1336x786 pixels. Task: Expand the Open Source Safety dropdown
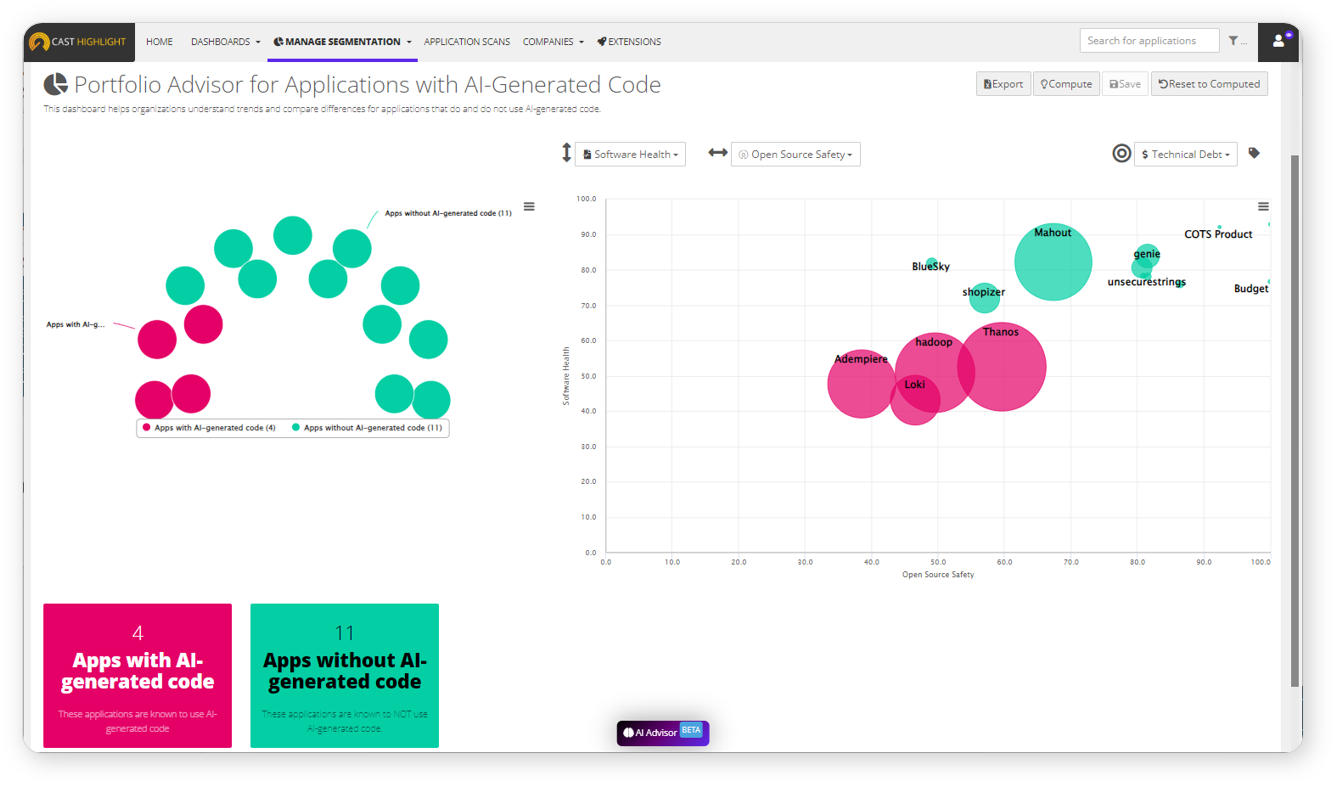(796, 154)
